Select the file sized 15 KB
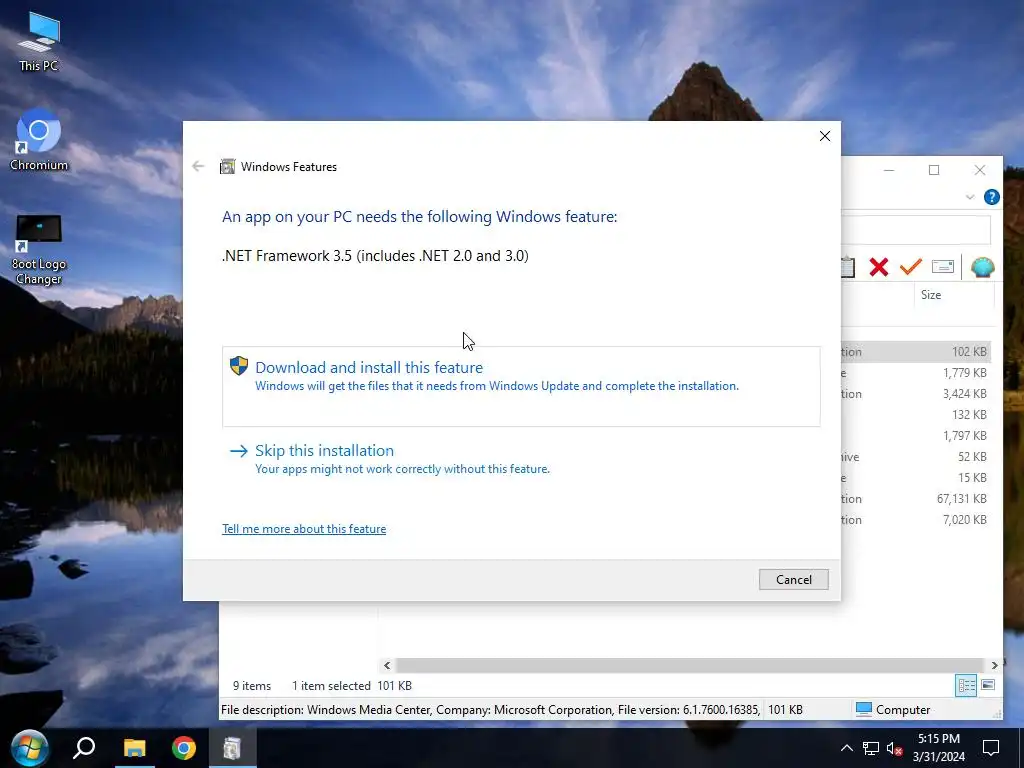 point(916,477)
